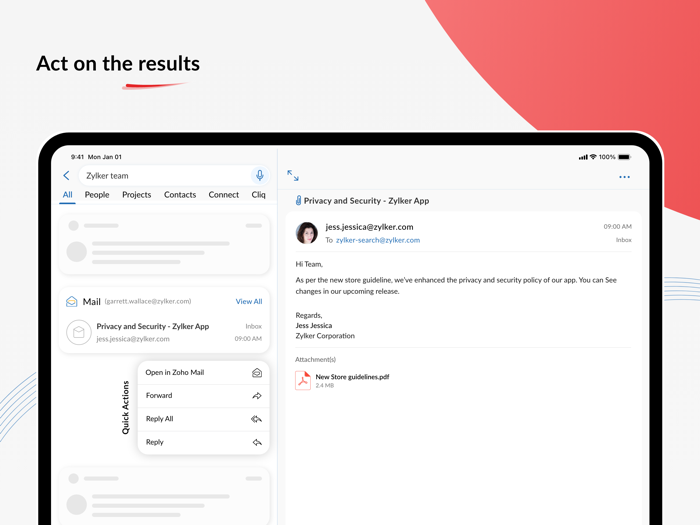The image size is (700, 525).
Task: Click the 9:41 clock in status bar
Action: tap(77, 157)
